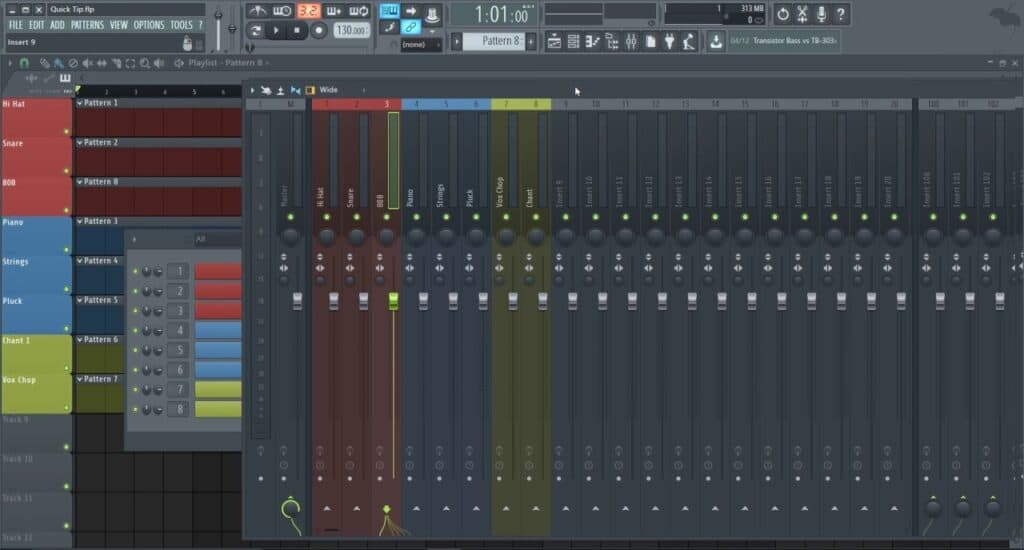Open the project info page icon
This screenshot has height=550, width=1024.
click(650, 42)
